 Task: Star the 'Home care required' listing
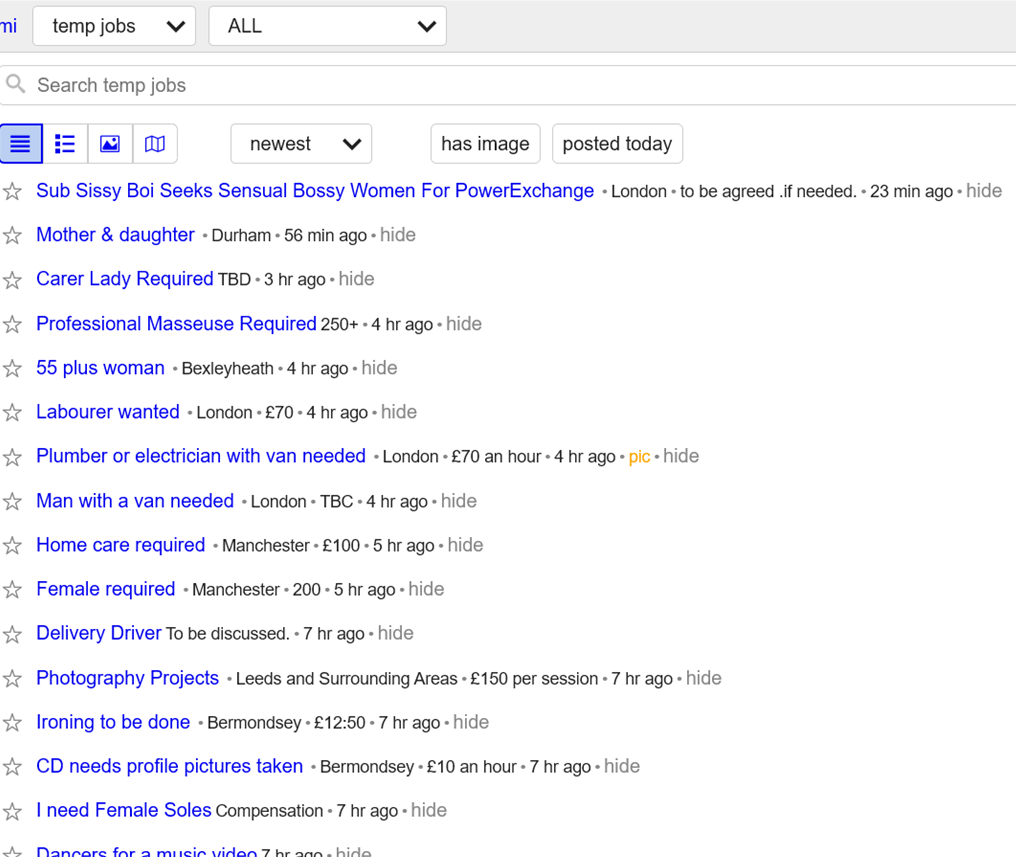(12, 545)
